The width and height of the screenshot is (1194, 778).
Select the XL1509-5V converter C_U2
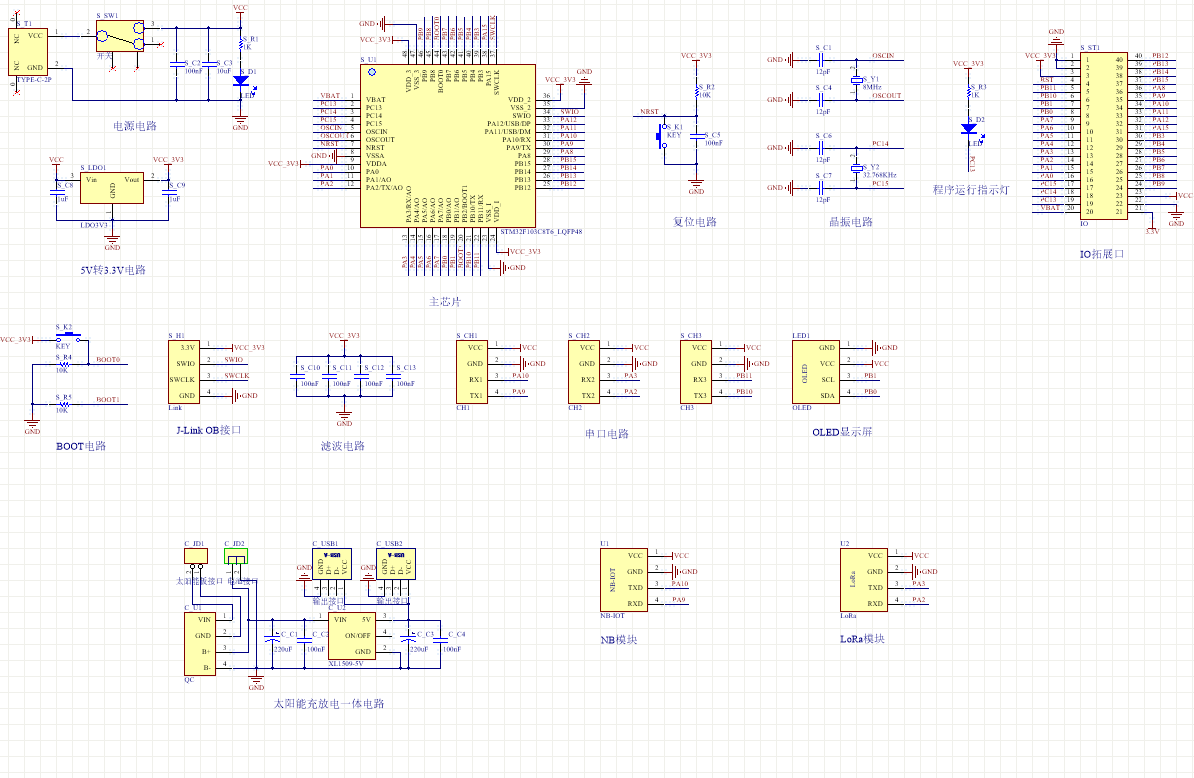pyautogui.click(x=351, y=636)
